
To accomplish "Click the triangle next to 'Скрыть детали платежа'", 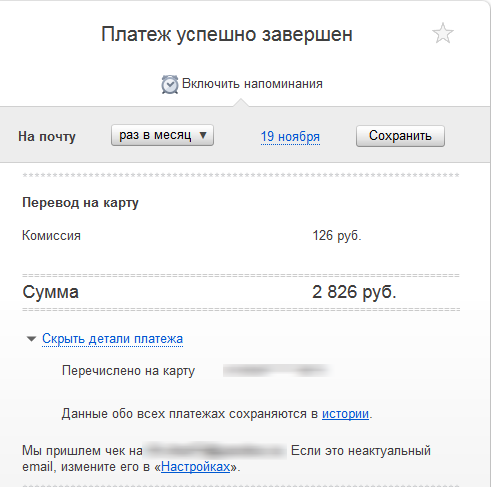I will coord(31,339).
